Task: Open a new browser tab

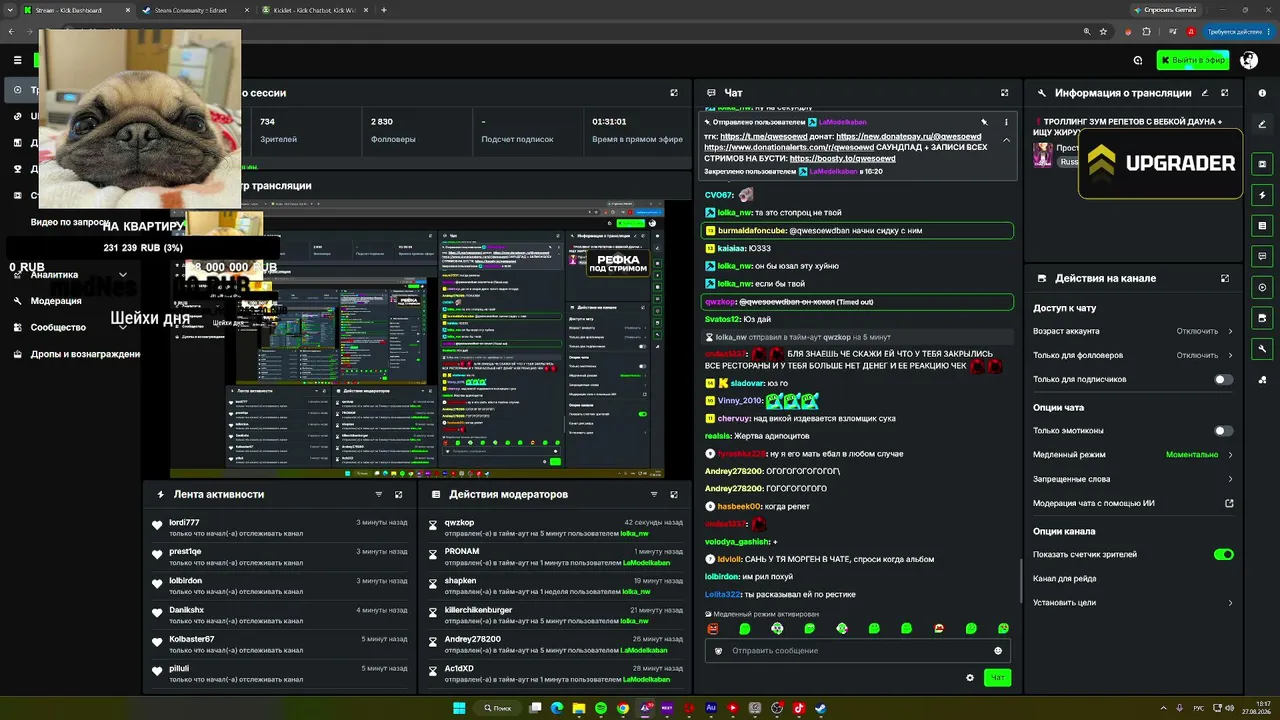Action: 384,10
